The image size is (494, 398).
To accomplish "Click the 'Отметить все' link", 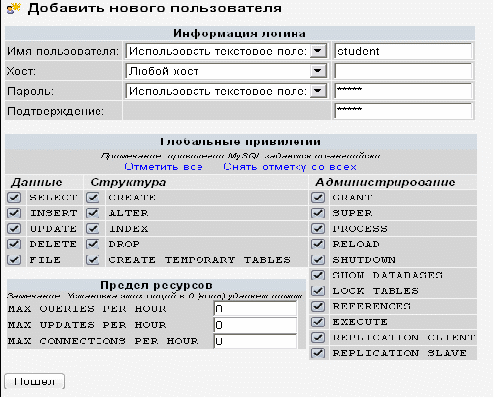I will pos(163,167).
